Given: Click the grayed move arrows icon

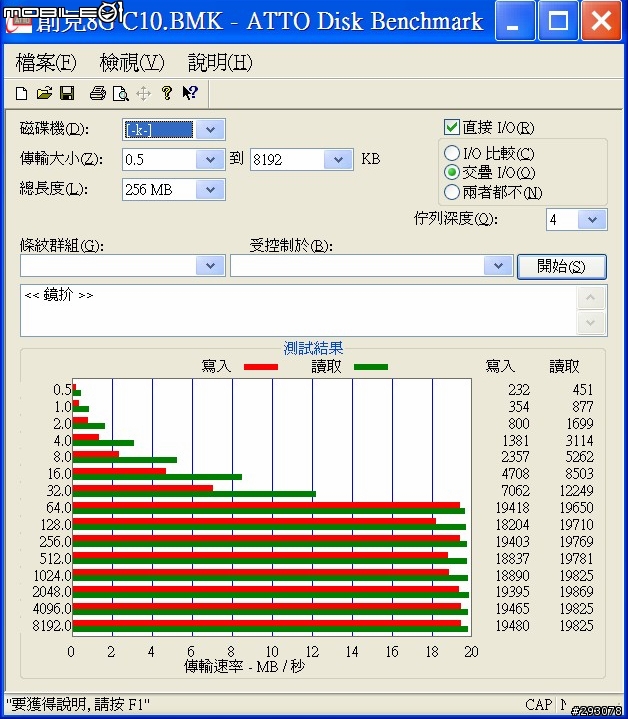Looking at the screenshot, I should [x=143, y=94].
